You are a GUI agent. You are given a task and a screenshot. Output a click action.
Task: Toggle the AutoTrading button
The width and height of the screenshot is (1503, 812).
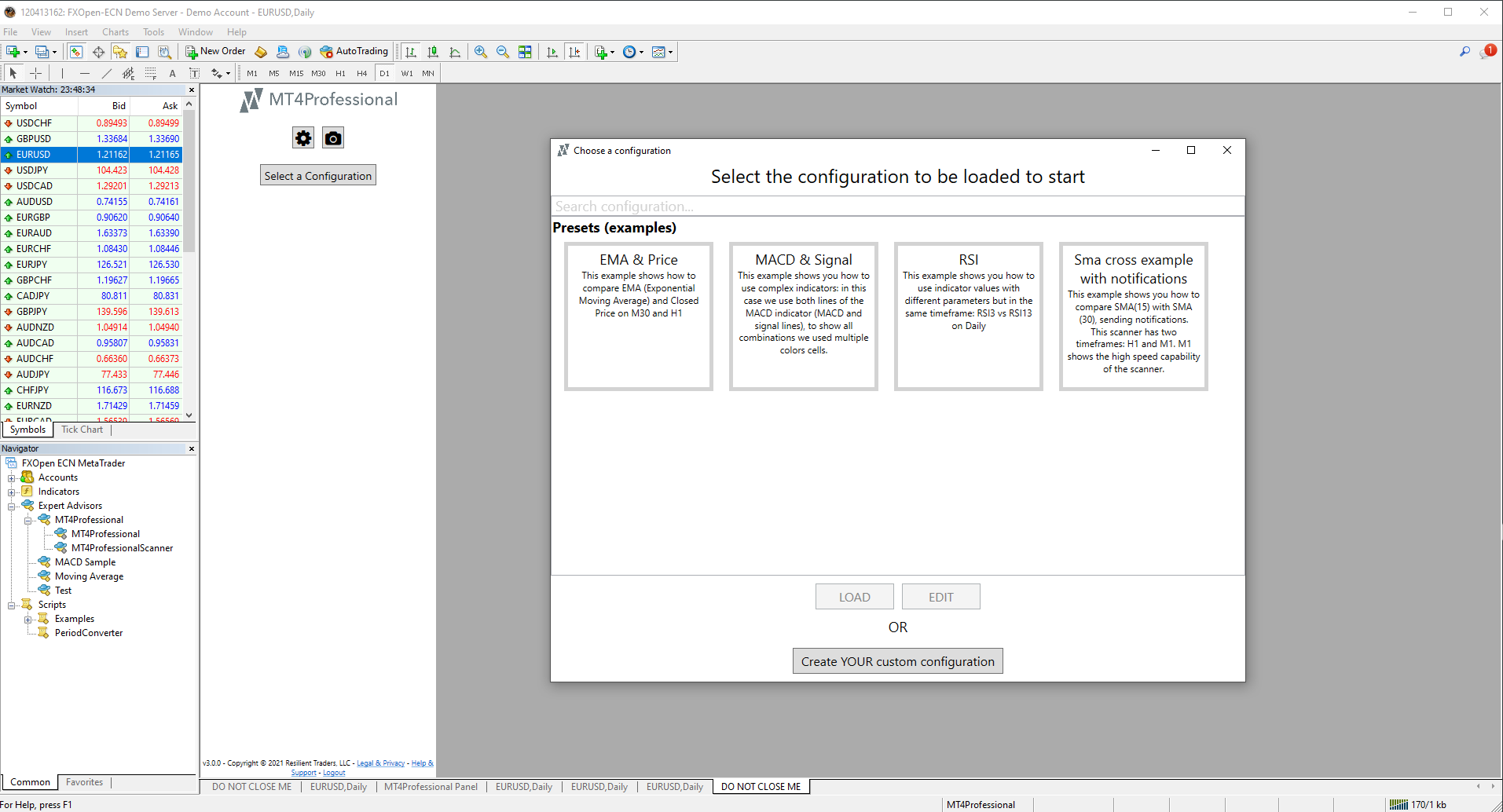click(354, 52)
